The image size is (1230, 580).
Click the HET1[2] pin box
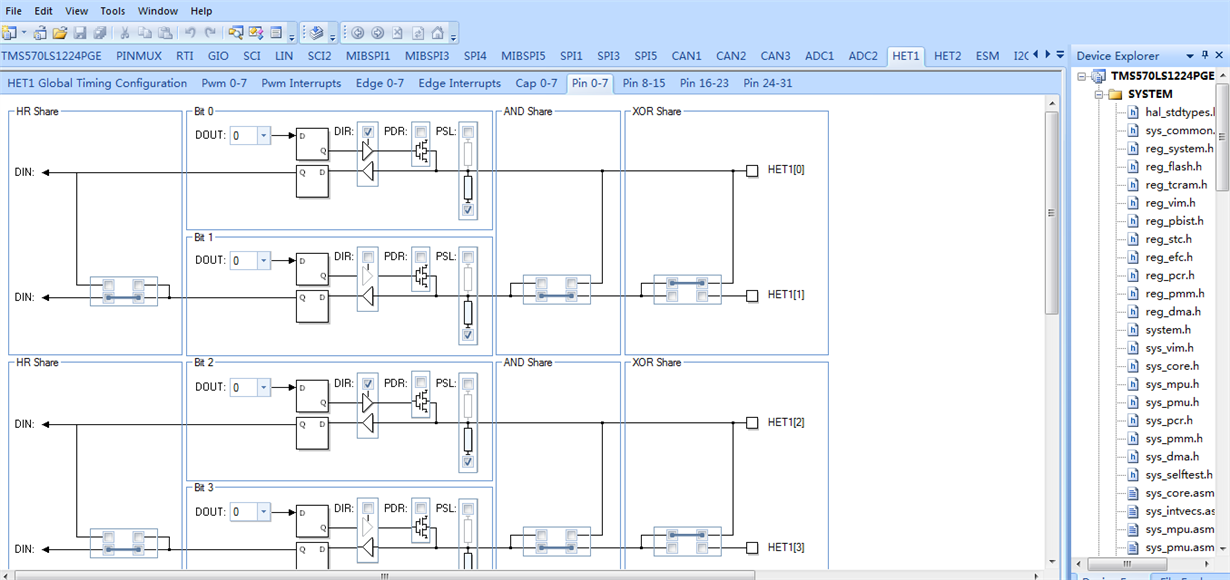[x=752, y=423]
